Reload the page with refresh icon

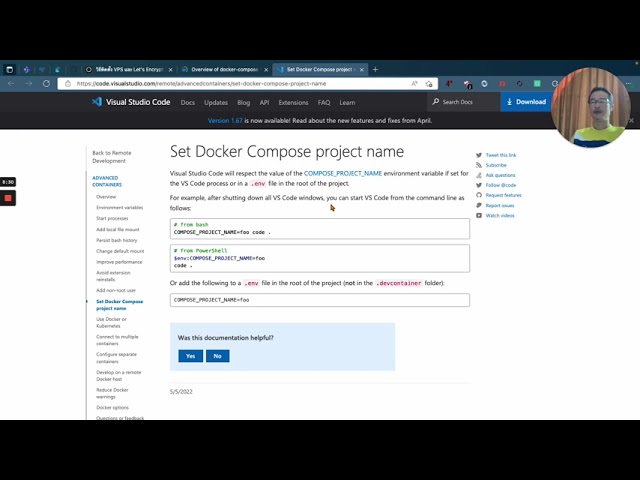coord(47,84)
